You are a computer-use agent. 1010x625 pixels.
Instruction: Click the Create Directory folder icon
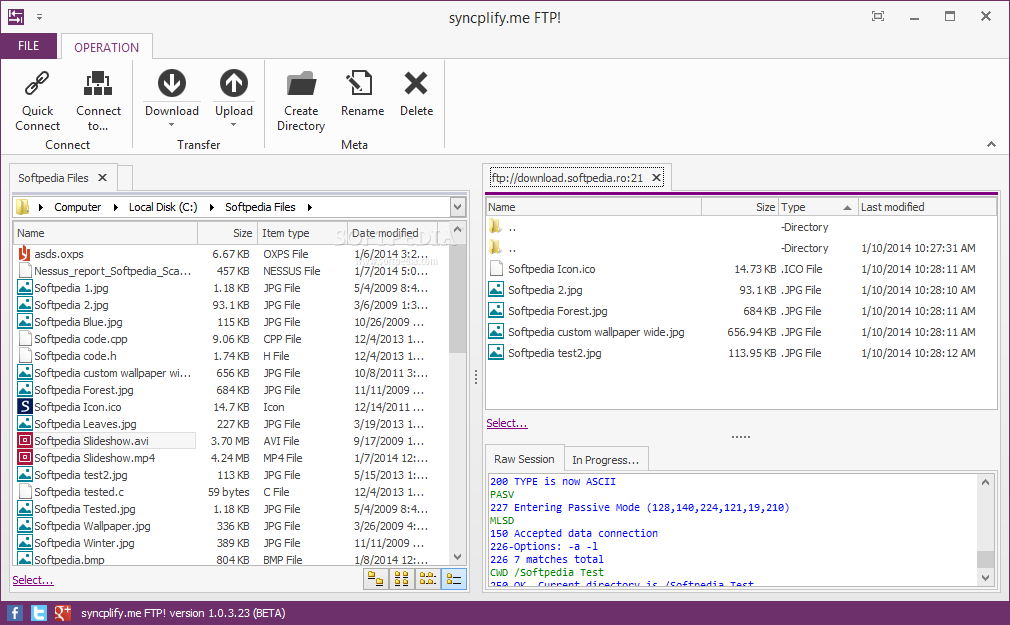[x=301, y=84]
